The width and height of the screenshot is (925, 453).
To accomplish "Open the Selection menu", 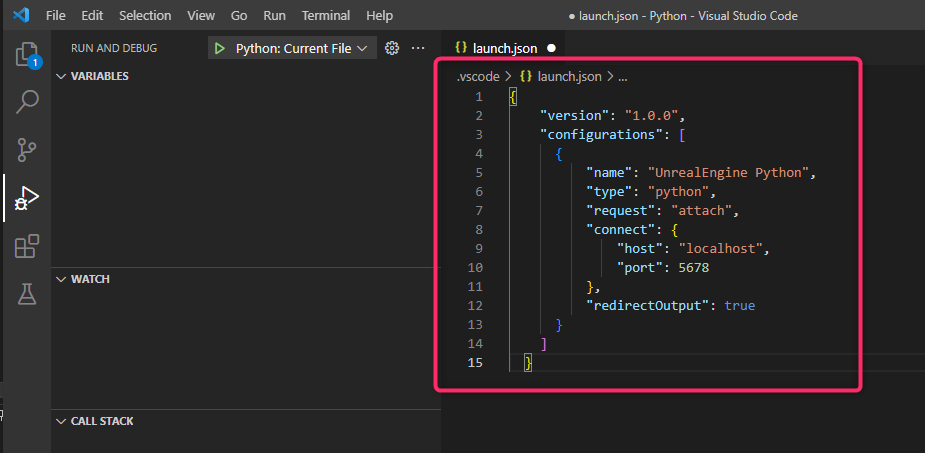I will [145, 16].
